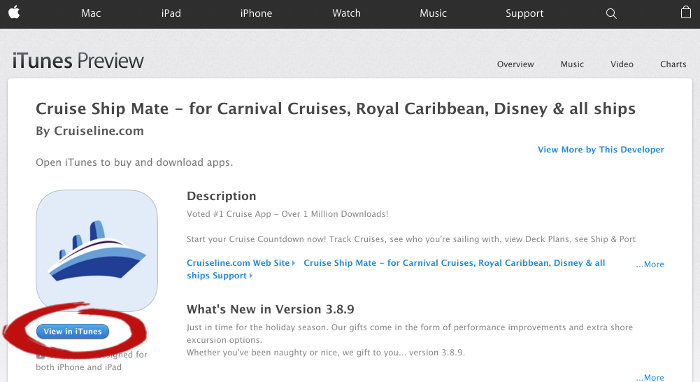Open the Support menu item

[x=524, y=13]
